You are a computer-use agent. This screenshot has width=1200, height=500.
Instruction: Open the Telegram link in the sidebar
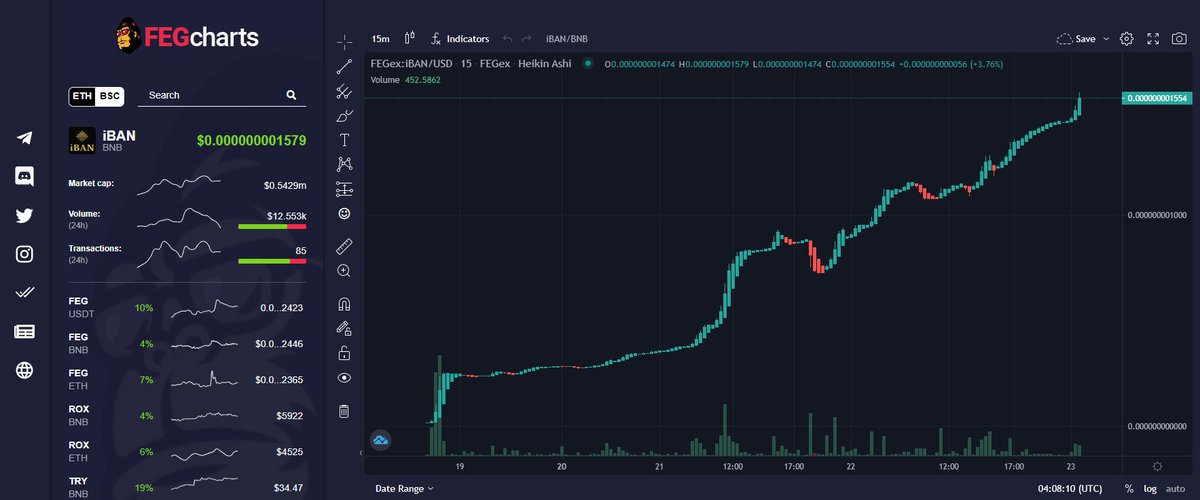tap(25, 138)
